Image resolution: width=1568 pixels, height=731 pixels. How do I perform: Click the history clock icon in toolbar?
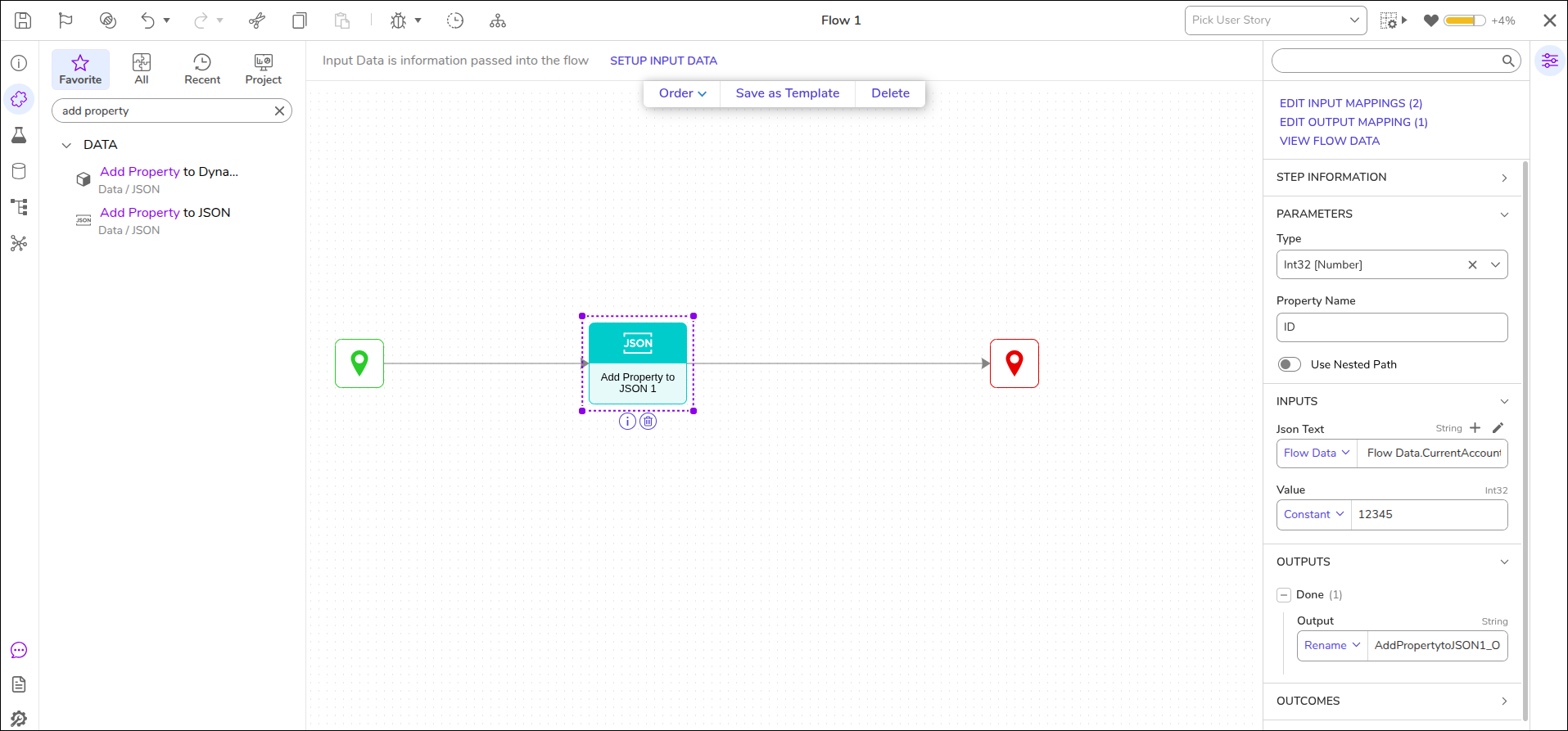pyautogui.click(x=455, y=20)
